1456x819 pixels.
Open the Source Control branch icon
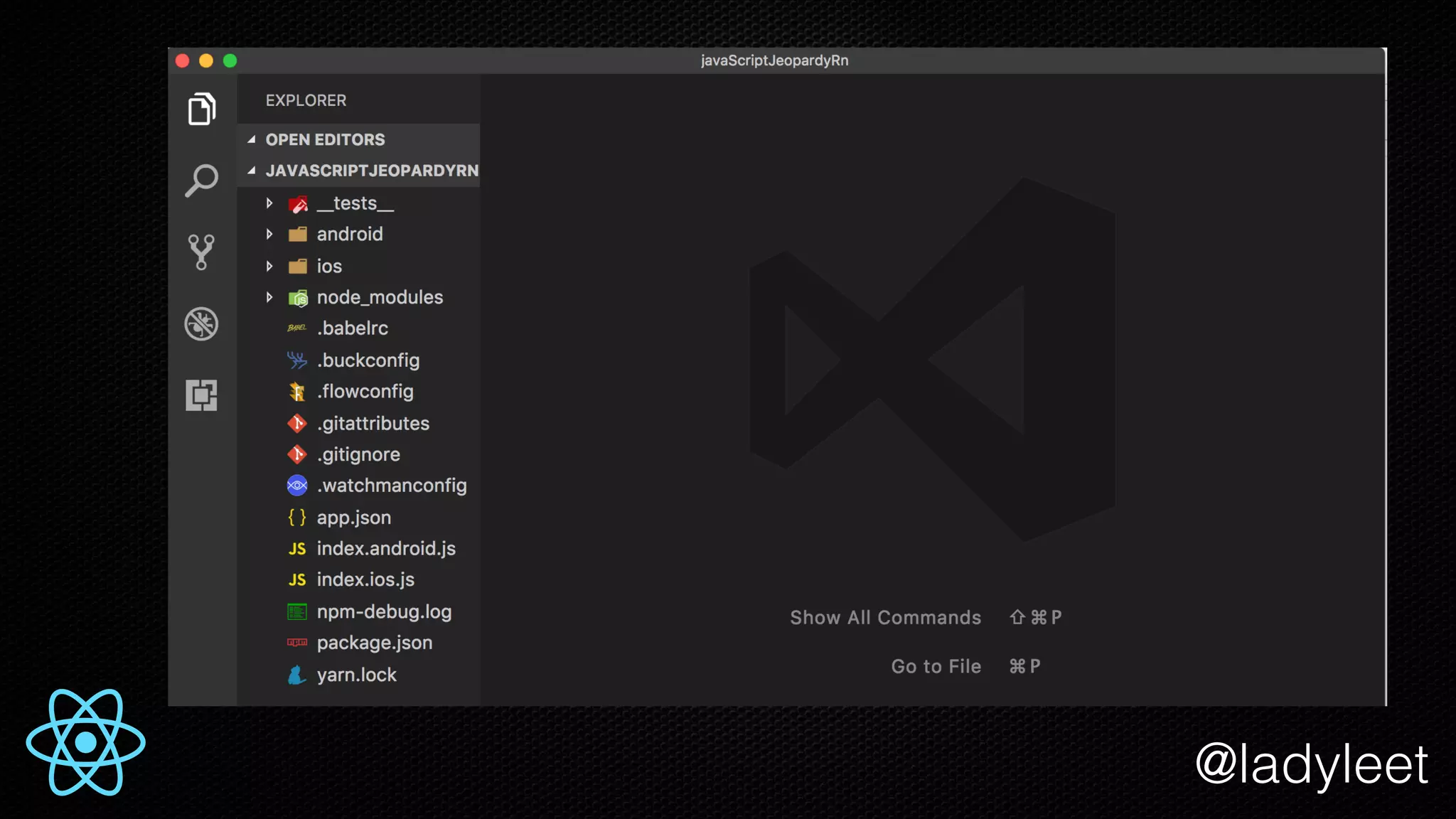[x=201, y=252]
